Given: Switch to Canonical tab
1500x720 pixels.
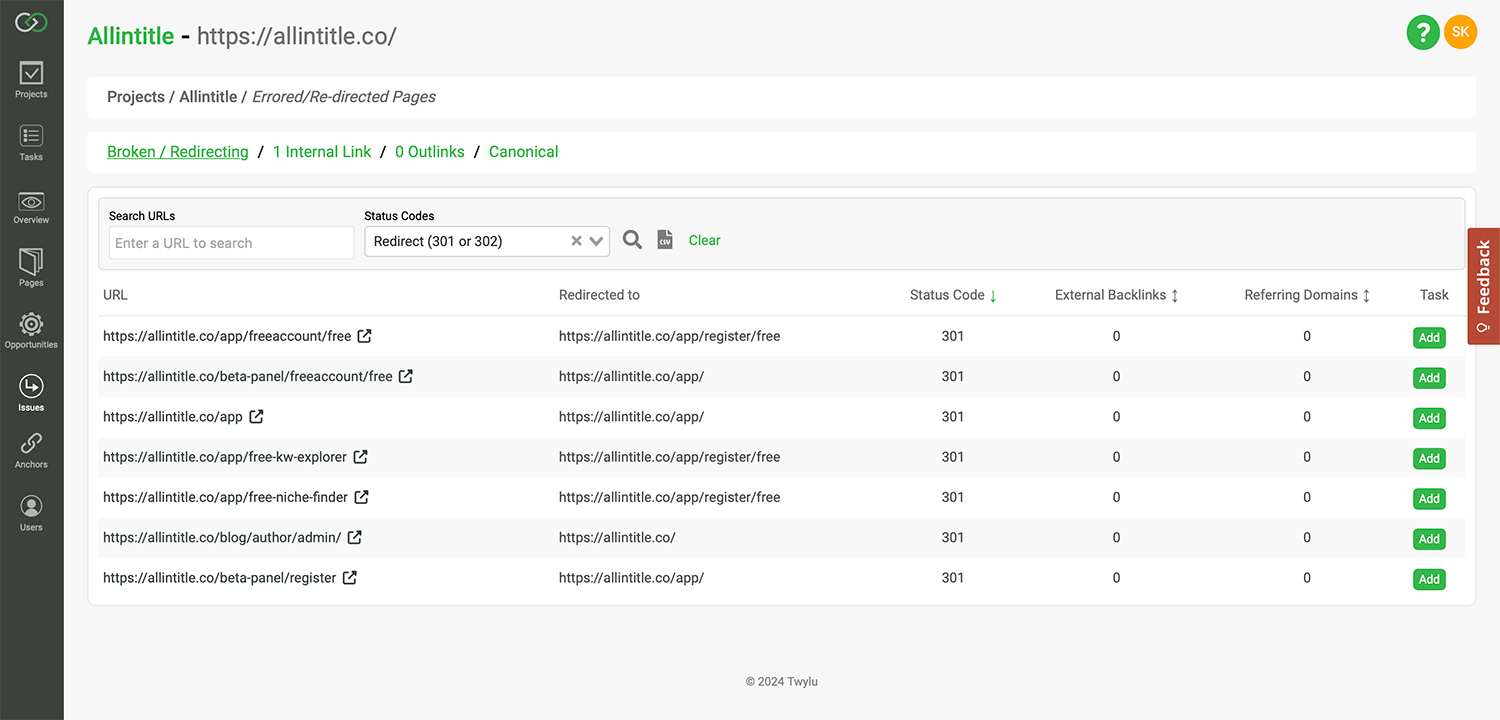Looking at the screenshot, I should [x=524, y=152].
